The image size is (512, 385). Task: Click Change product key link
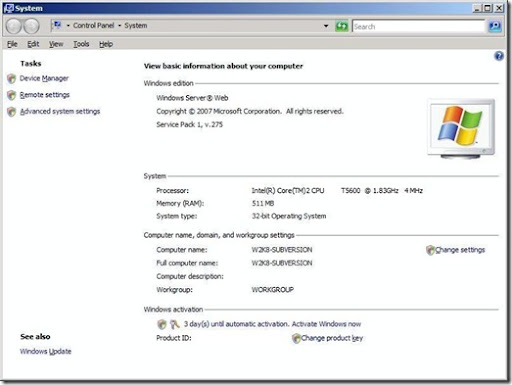coord(332,338)
